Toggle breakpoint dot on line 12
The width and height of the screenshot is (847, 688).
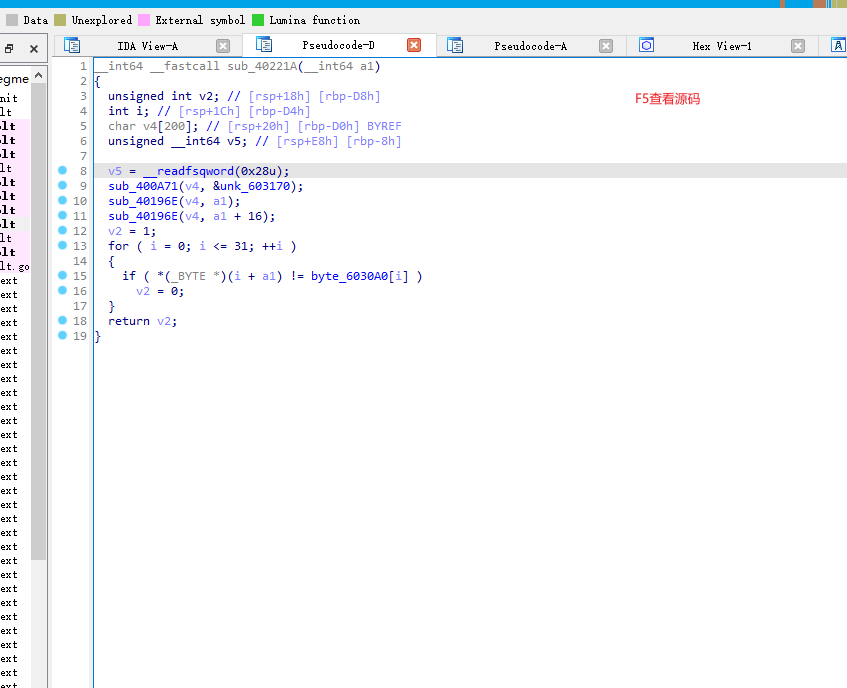click(63, 230)
